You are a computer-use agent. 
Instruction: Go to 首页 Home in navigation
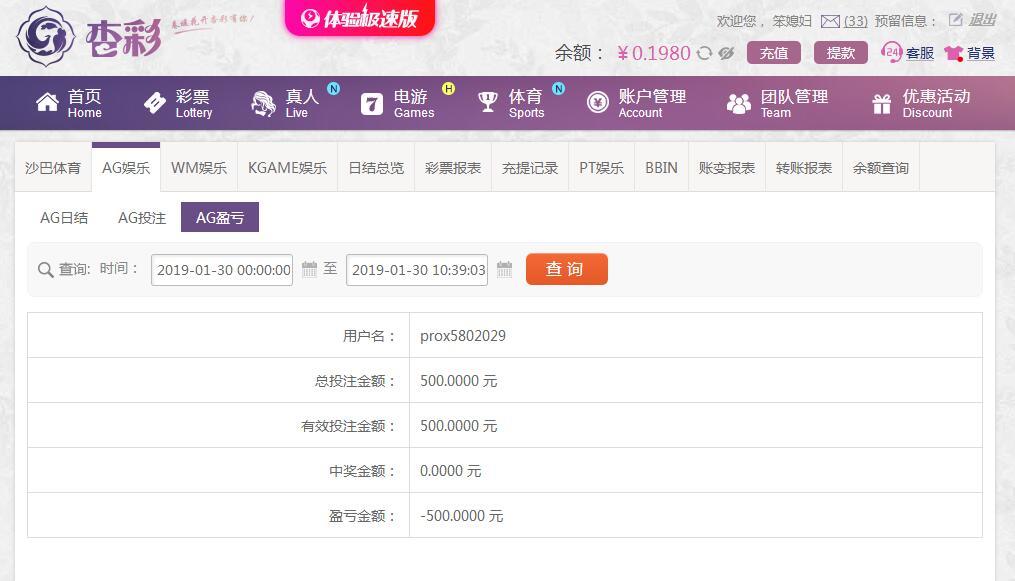pos(69,104)
